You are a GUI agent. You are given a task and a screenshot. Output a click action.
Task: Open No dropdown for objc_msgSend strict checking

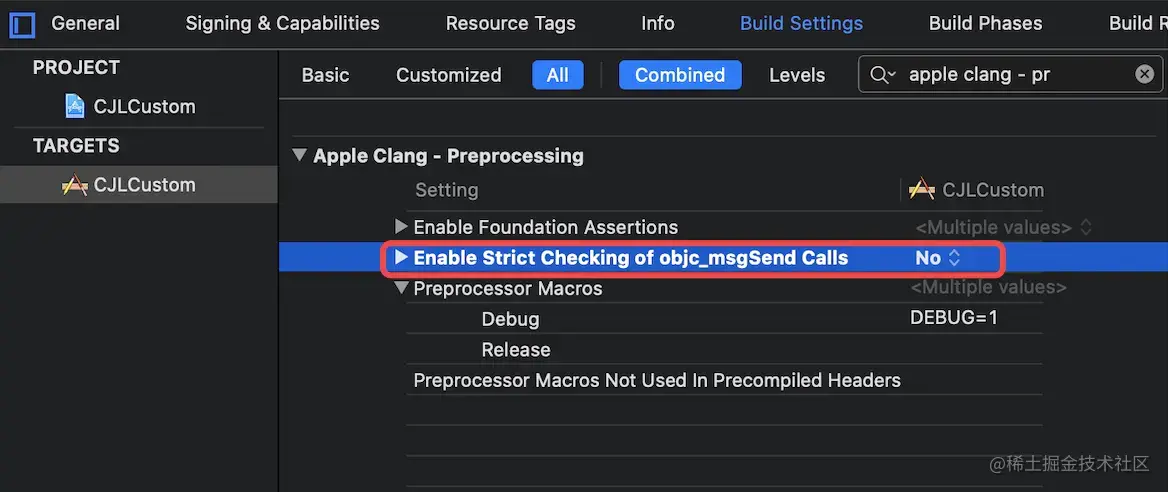pos(938,258)
